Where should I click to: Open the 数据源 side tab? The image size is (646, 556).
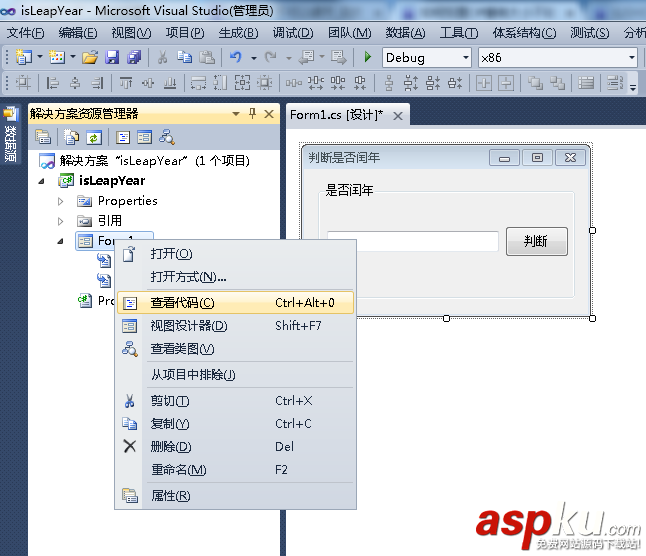click(10, 136)
